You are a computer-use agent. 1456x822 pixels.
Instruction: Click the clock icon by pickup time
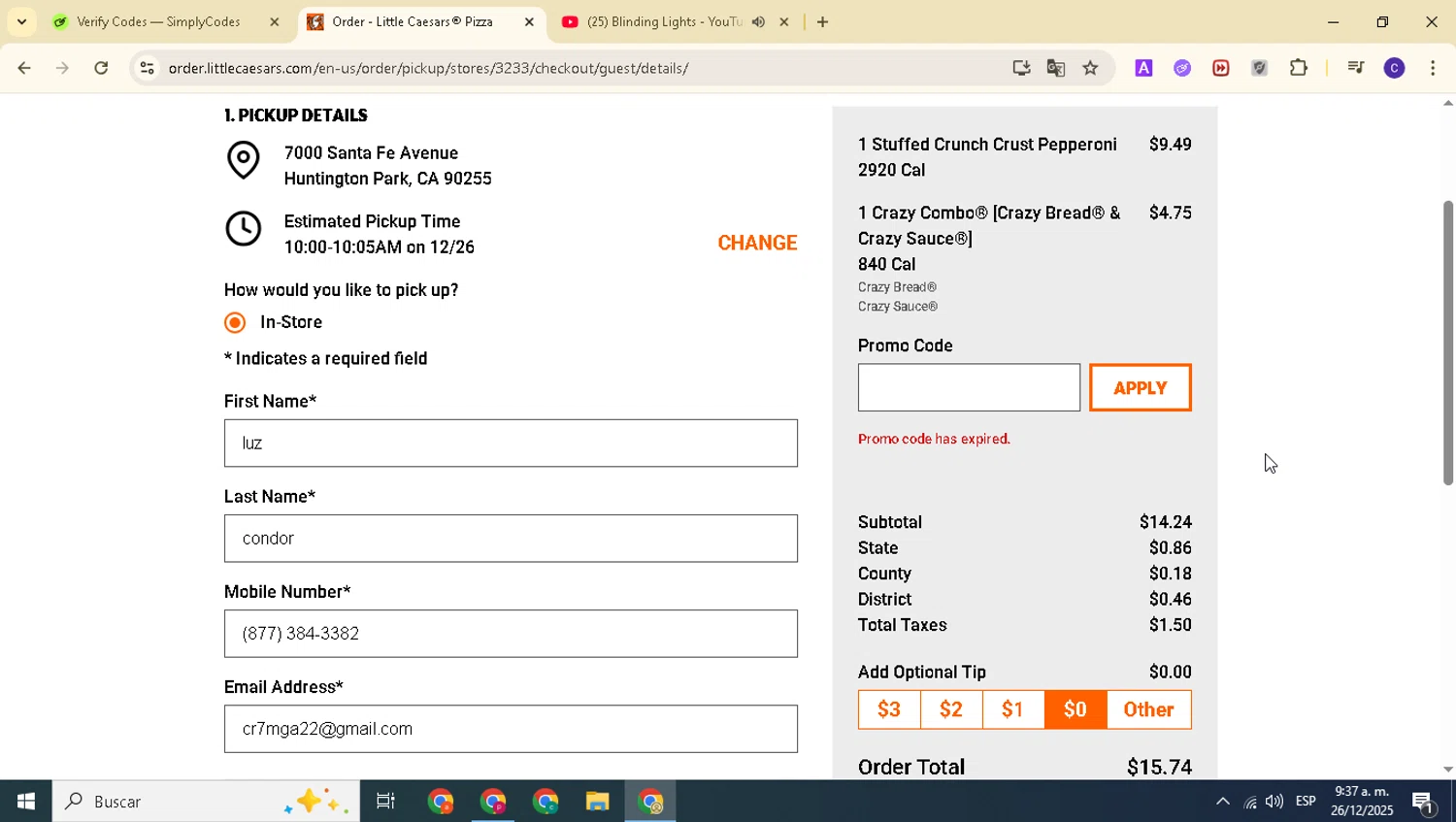point(243,229)
